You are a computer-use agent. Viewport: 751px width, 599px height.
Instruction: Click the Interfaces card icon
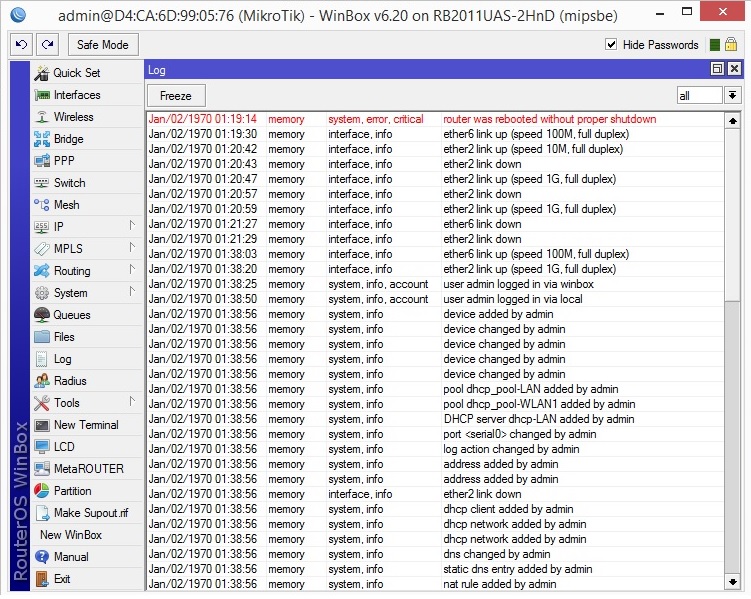42,95
